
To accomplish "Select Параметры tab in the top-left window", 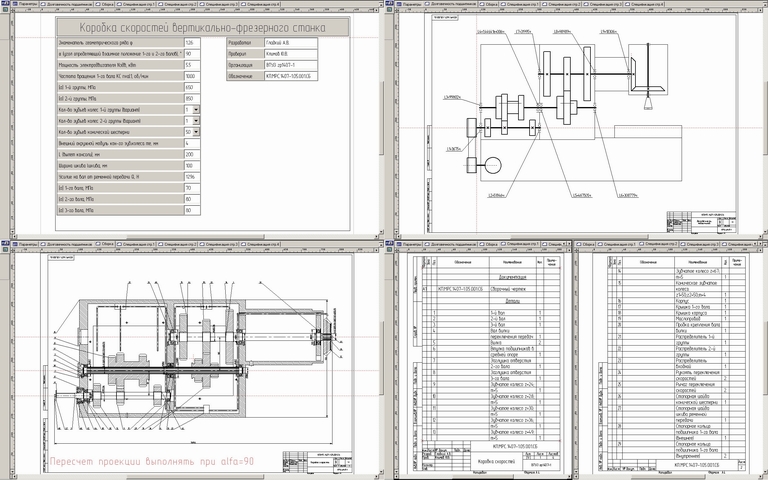I will 27,3.
